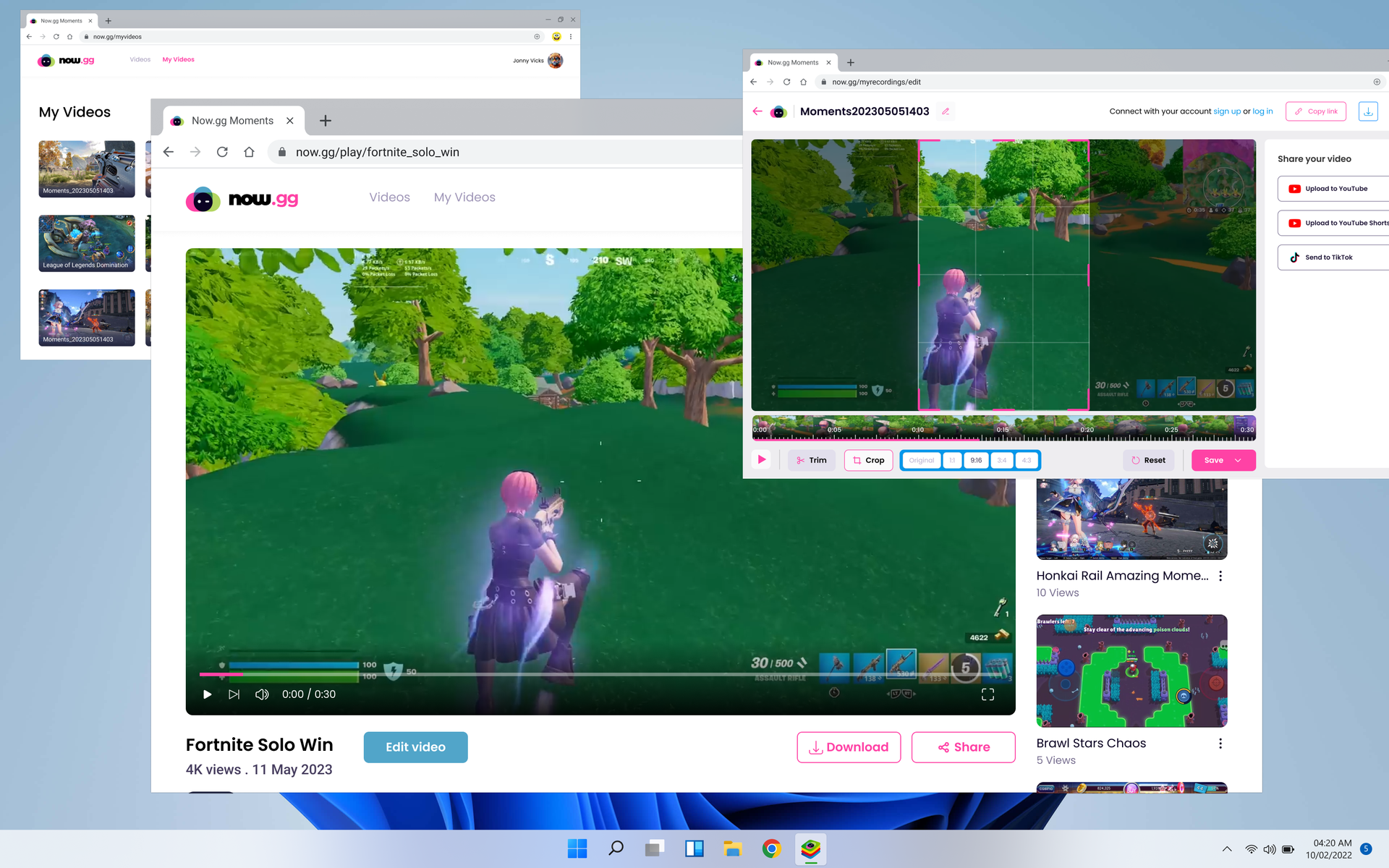Viewport: 1389px width, 868px height.
Task: Click the Chrome icon in the taskbar
Action: click(772, 848)
